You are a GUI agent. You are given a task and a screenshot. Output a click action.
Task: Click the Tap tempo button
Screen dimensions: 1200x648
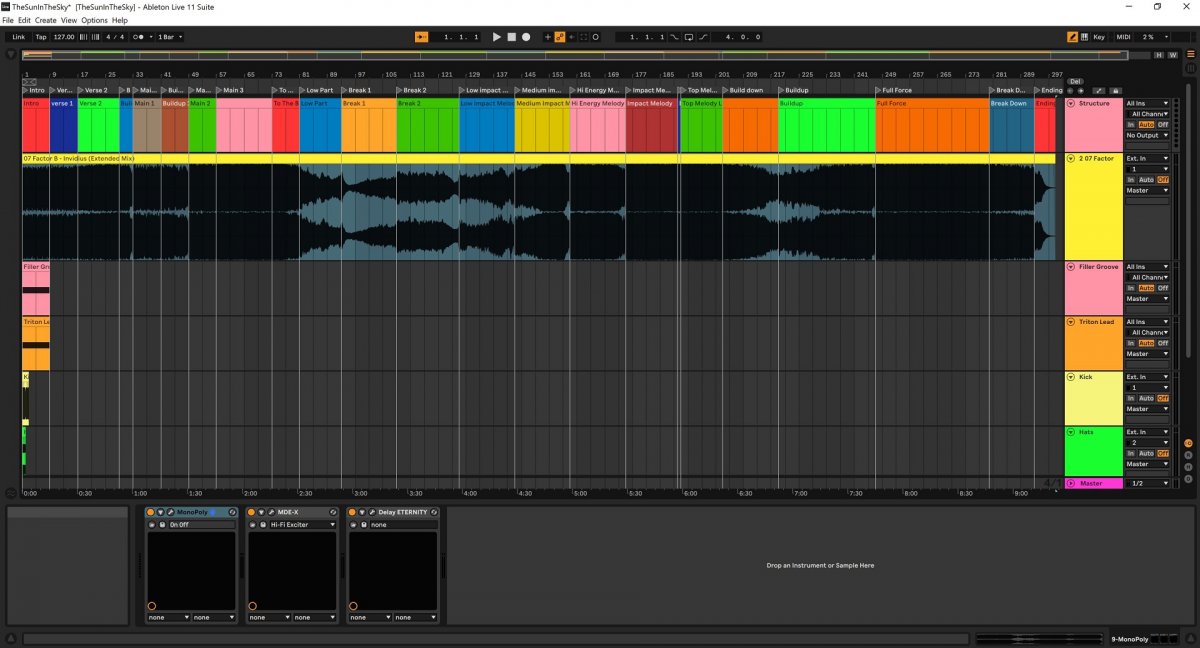tap(41, 37)
